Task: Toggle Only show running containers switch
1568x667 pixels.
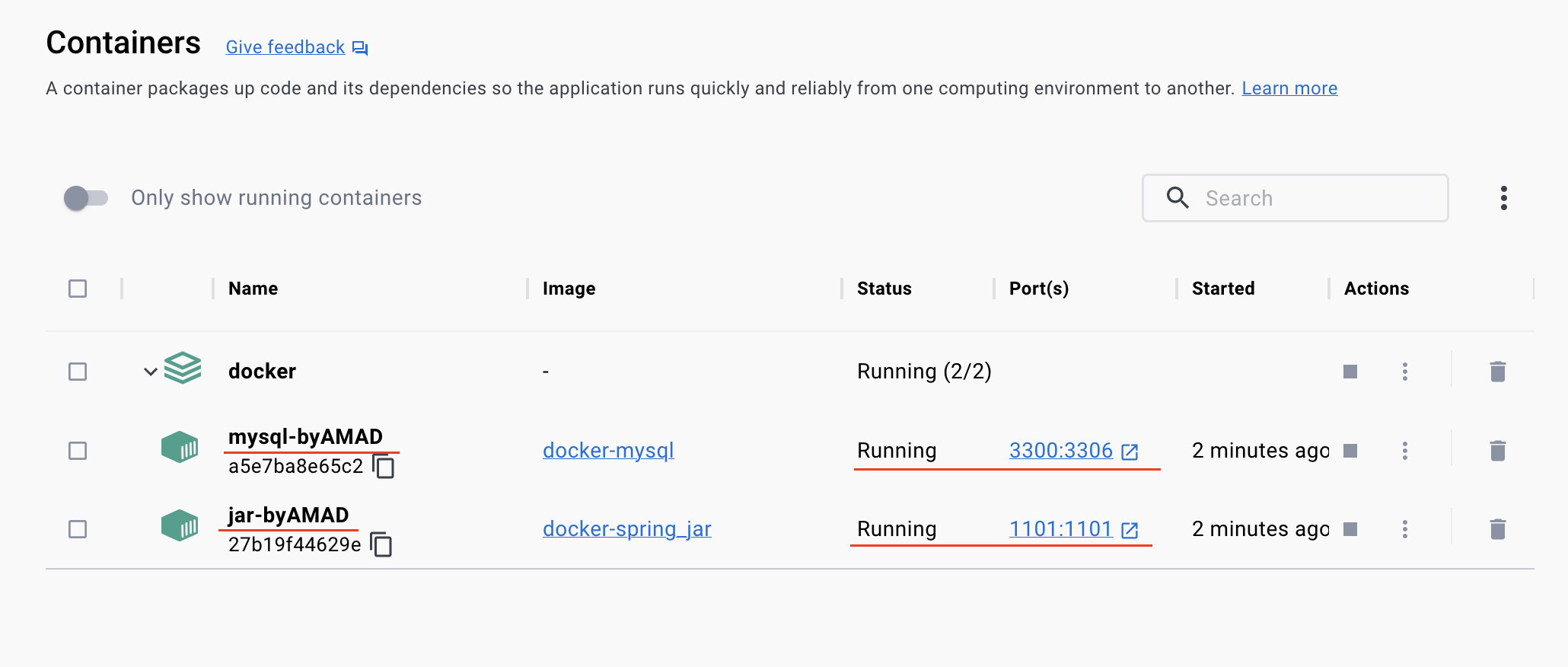Action: [x=86, y=198]
